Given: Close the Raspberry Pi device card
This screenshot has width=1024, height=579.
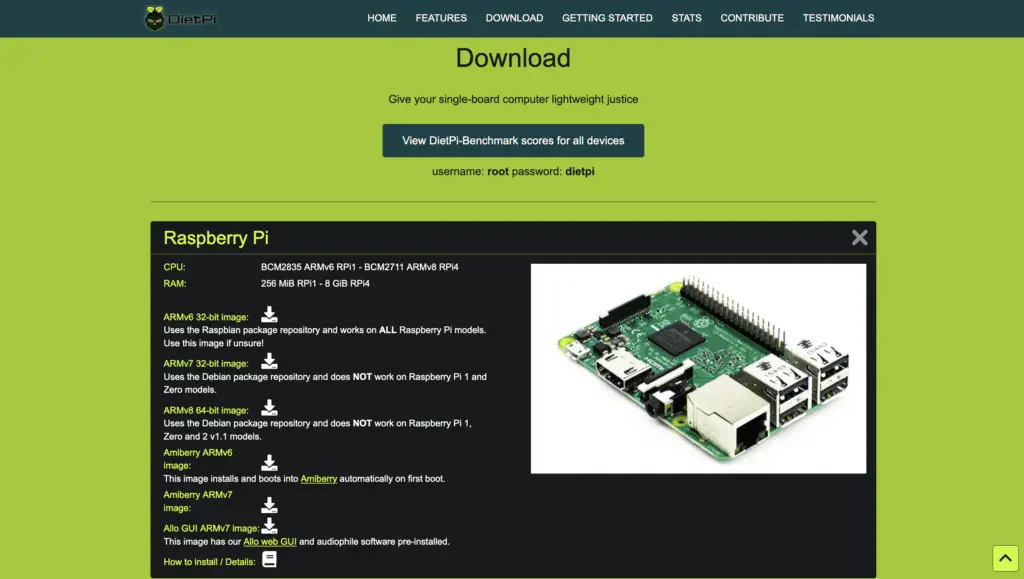Looking at the screenshot, I should (859, 237).
